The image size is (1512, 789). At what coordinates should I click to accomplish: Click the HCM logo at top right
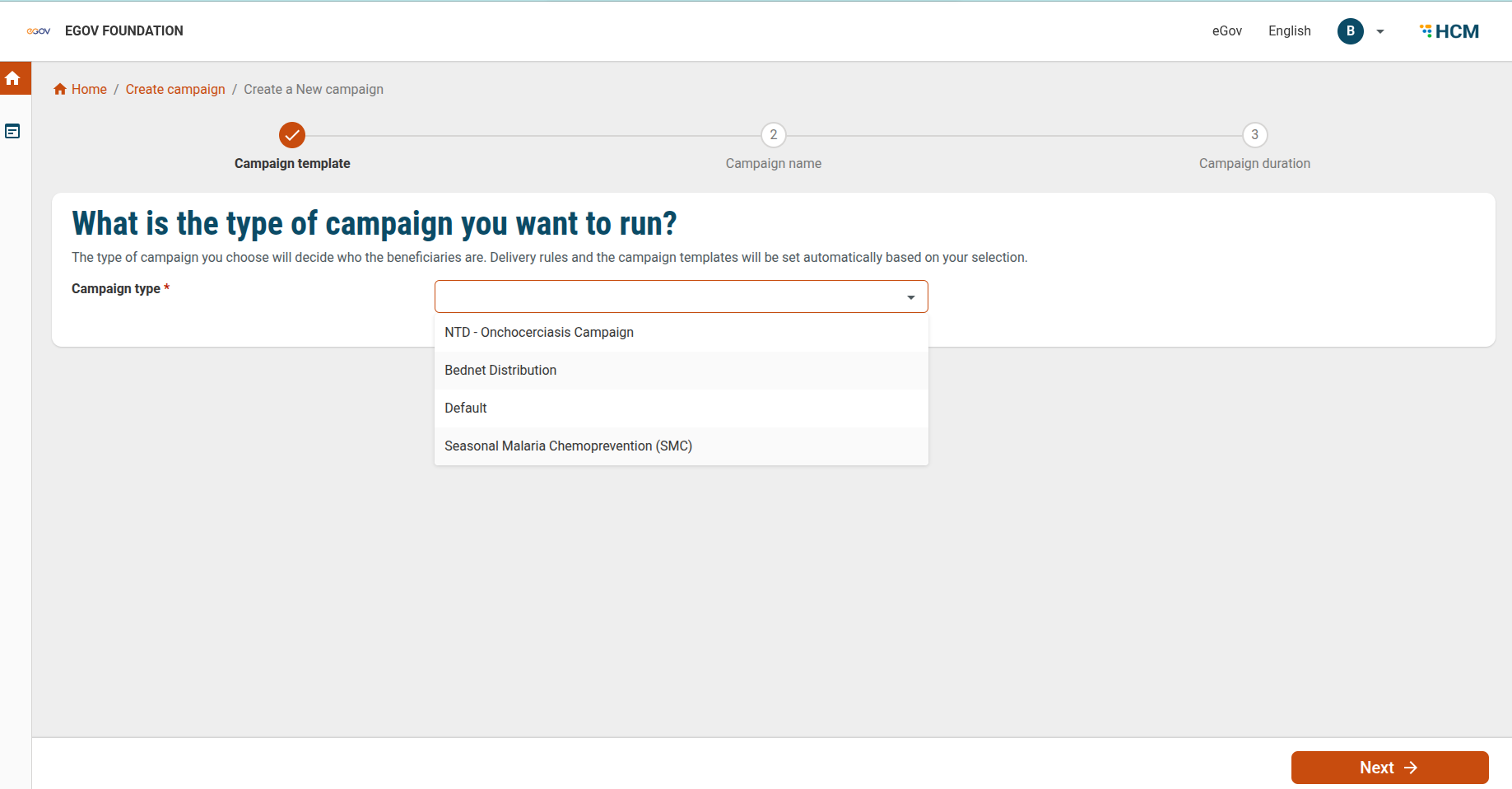(x=1449, y=31)
